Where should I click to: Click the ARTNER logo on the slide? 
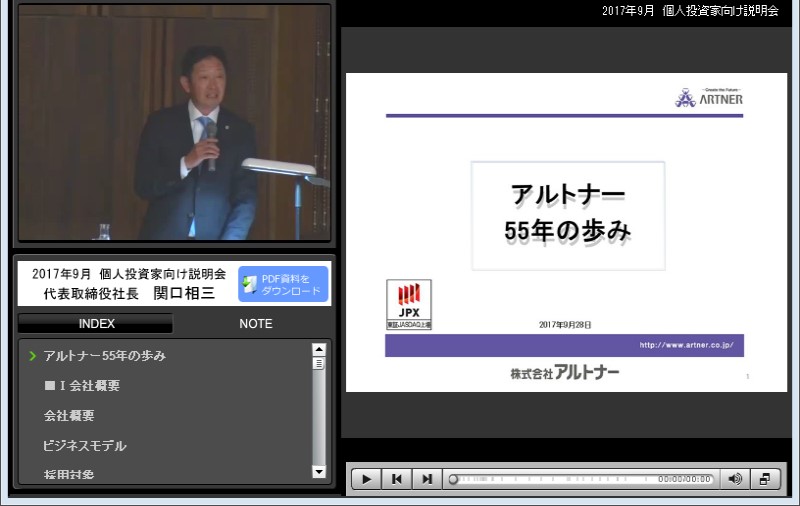coord(709,97)
